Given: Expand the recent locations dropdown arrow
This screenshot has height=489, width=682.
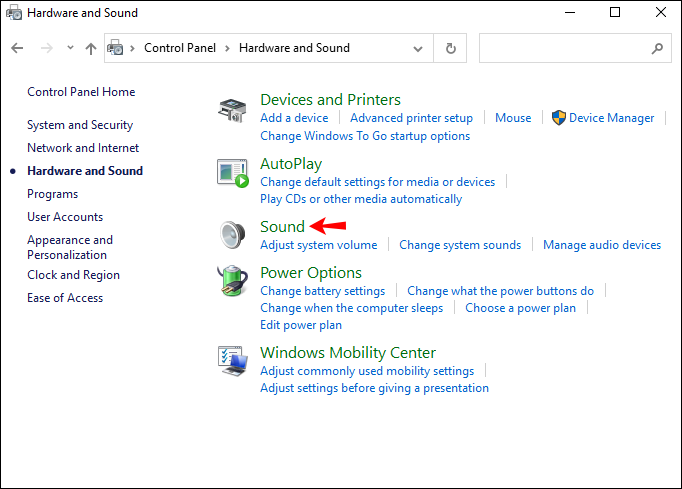Looking at the screenshot, I should pyautogui.click(x=70, y=48).
